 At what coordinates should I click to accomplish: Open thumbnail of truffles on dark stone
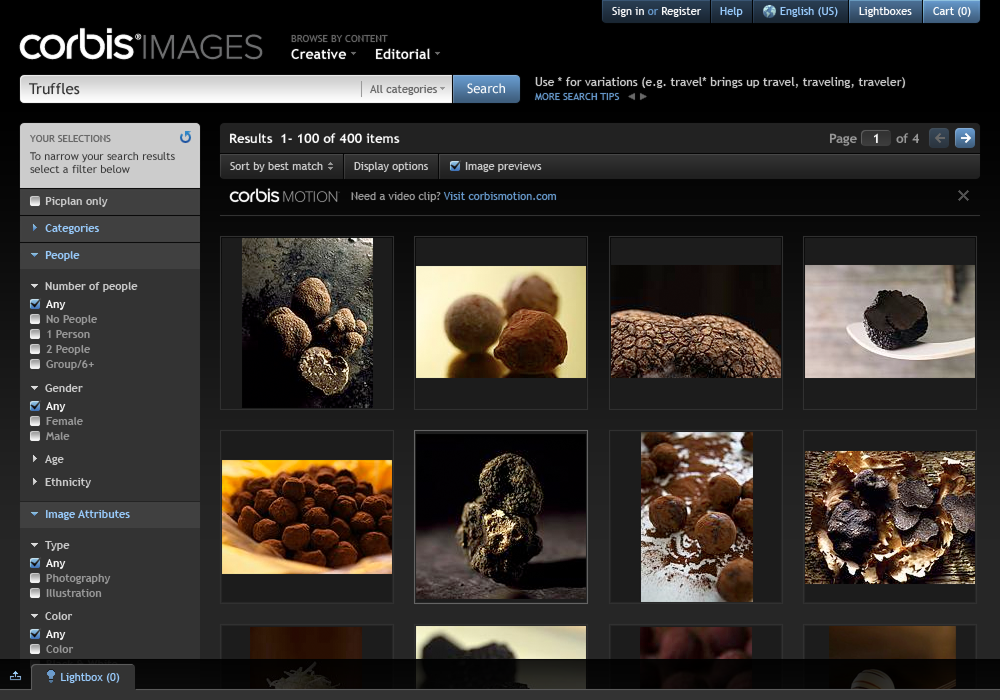(x=307, y=323)
